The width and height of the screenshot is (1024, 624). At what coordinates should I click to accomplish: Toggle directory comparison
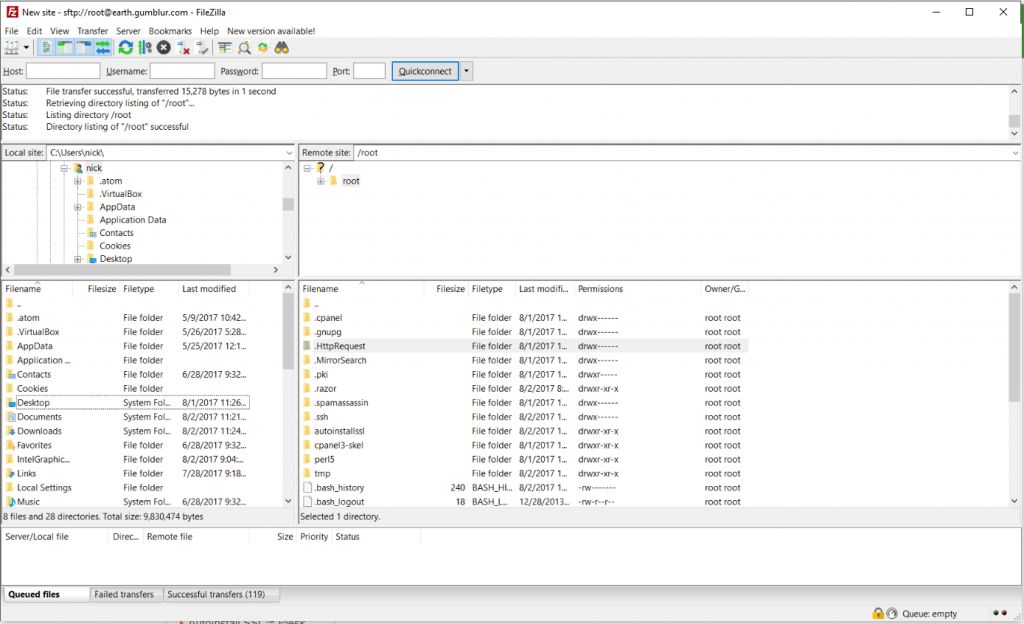pos(244,48)
